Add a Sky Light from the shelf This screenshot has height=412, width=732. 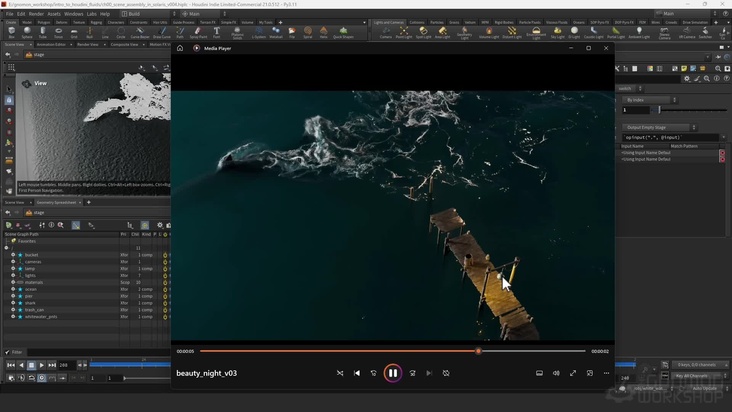[557, 32]
